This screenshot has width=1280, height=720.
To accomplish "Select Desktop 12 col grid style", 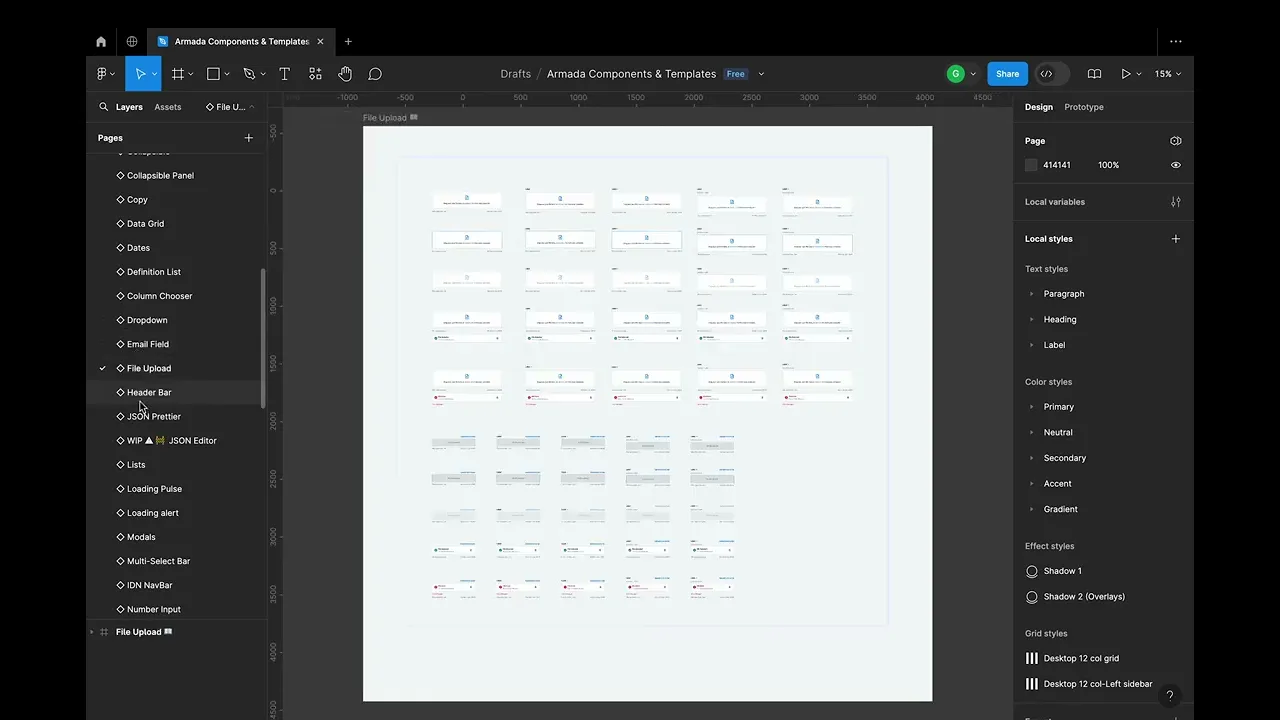I will click(1081, 659).
